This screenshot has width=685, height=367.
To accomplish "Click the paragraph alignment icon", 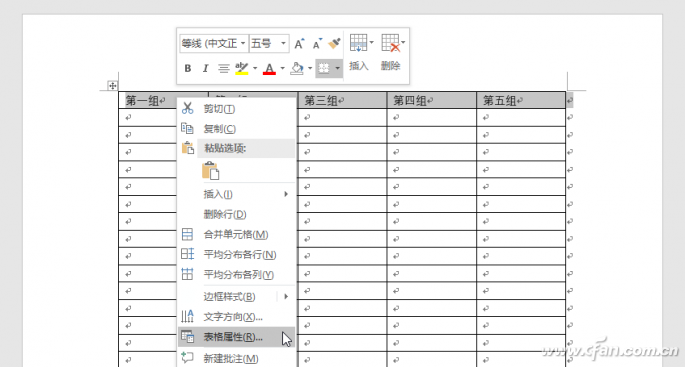I will [x=224, y=69].
